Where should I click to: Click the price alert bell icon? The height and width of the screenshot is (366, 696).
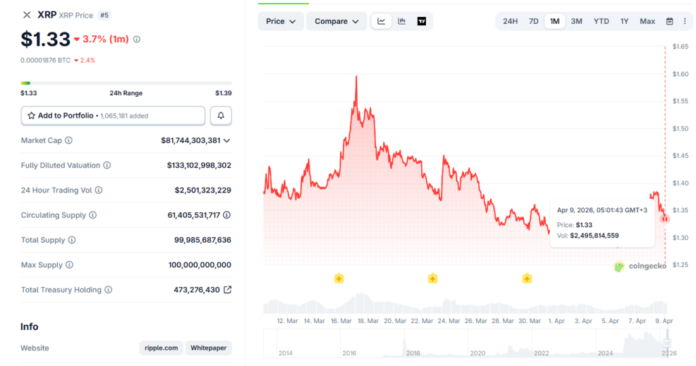tap(221, 116)
